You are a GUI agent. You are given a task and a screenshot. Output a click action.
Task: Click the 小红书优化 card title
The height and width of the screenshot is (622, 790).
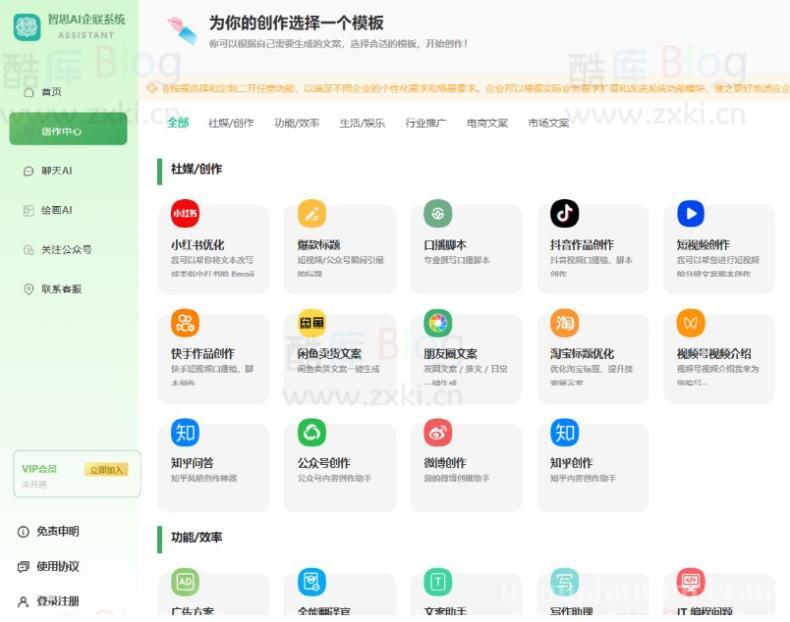(x=198, y=245)
